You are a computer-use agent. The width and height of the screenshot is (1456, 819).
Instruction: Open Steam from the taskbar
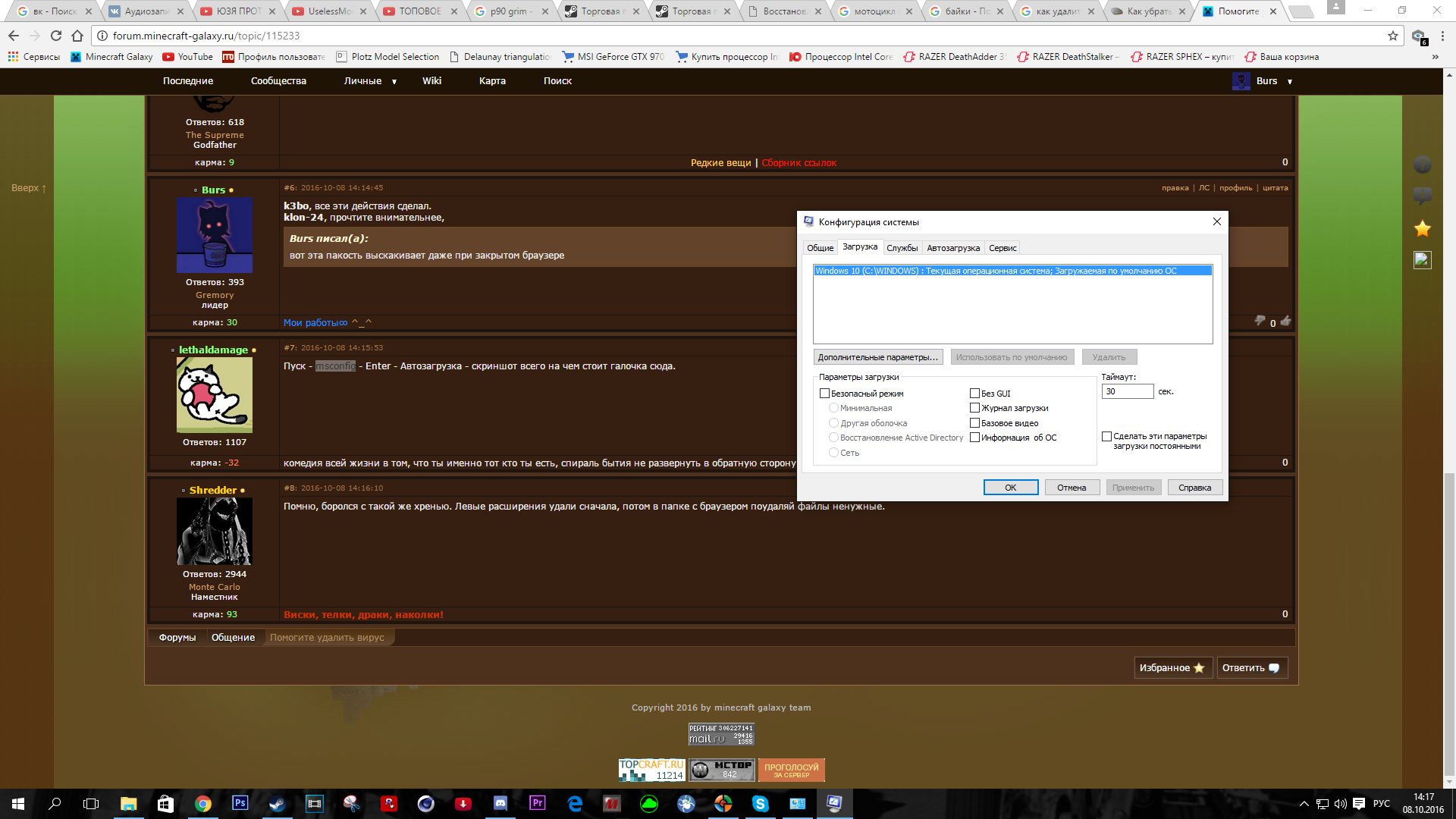pyautogui.click(x=277, y=804)
